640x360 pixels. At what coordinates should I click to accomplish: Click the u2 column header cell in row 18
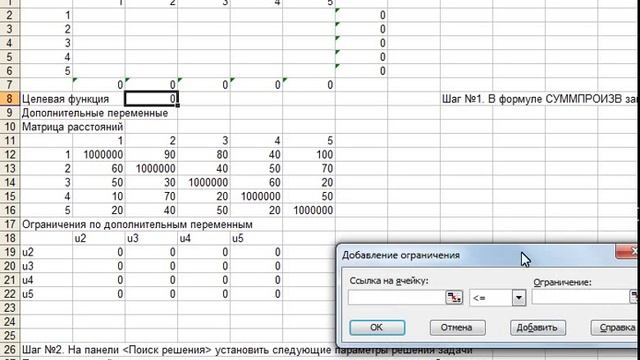[99, 238]
